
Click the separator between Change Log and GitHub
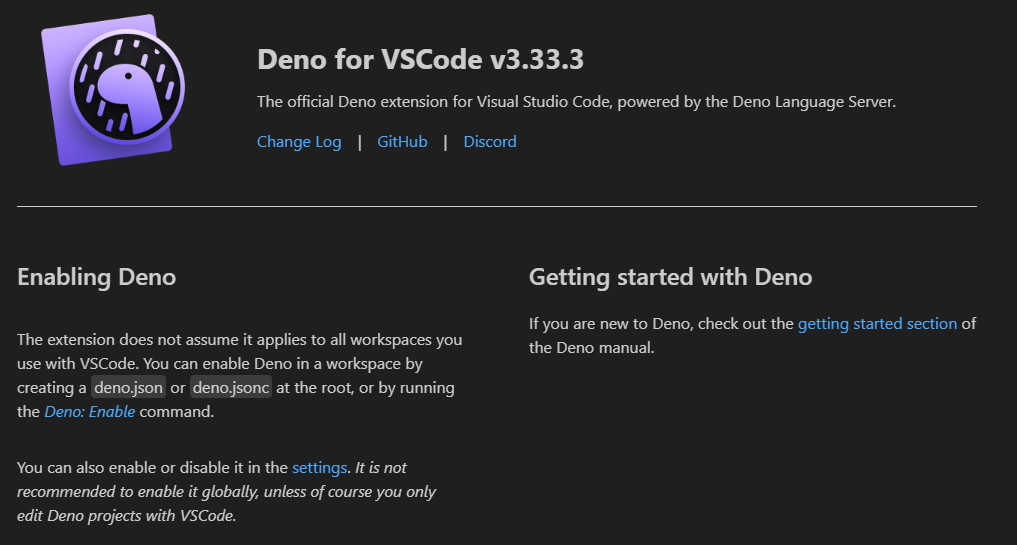[x=359, y=141]
